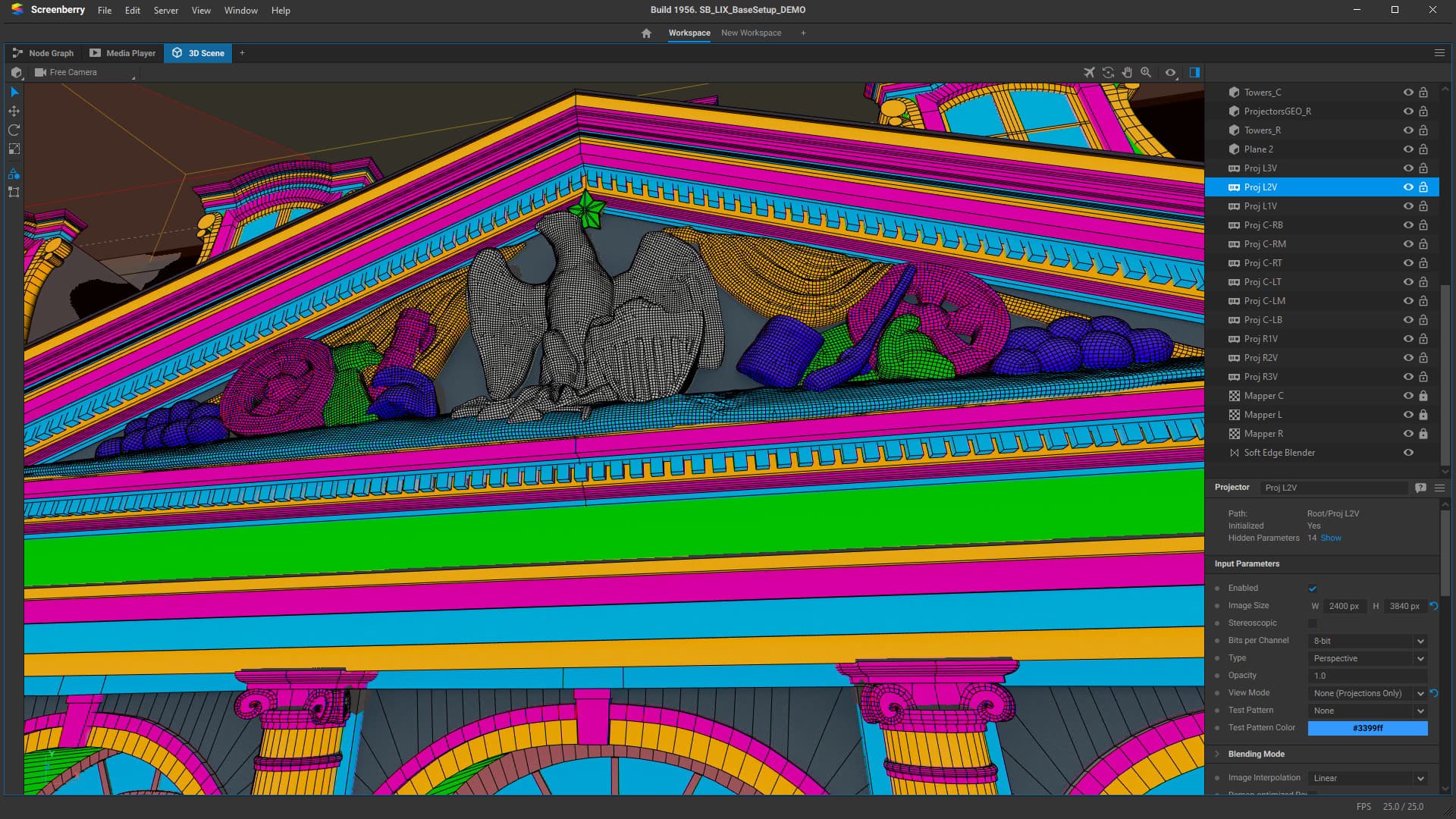Select the Rotate tool in the left toolbar
This screenshot has width=1456, height=819.
point(14,130)
